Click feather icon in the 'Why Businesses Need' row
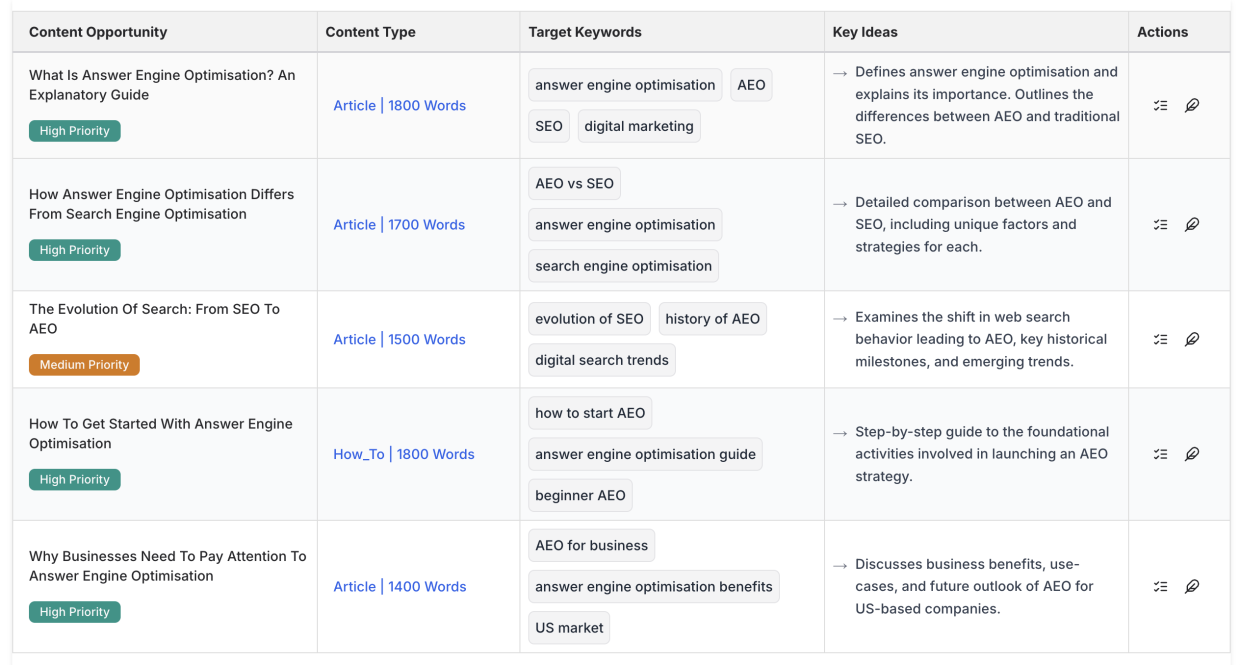The width and height of the screenshot is (1240, 665). [x=1191, y=587]
